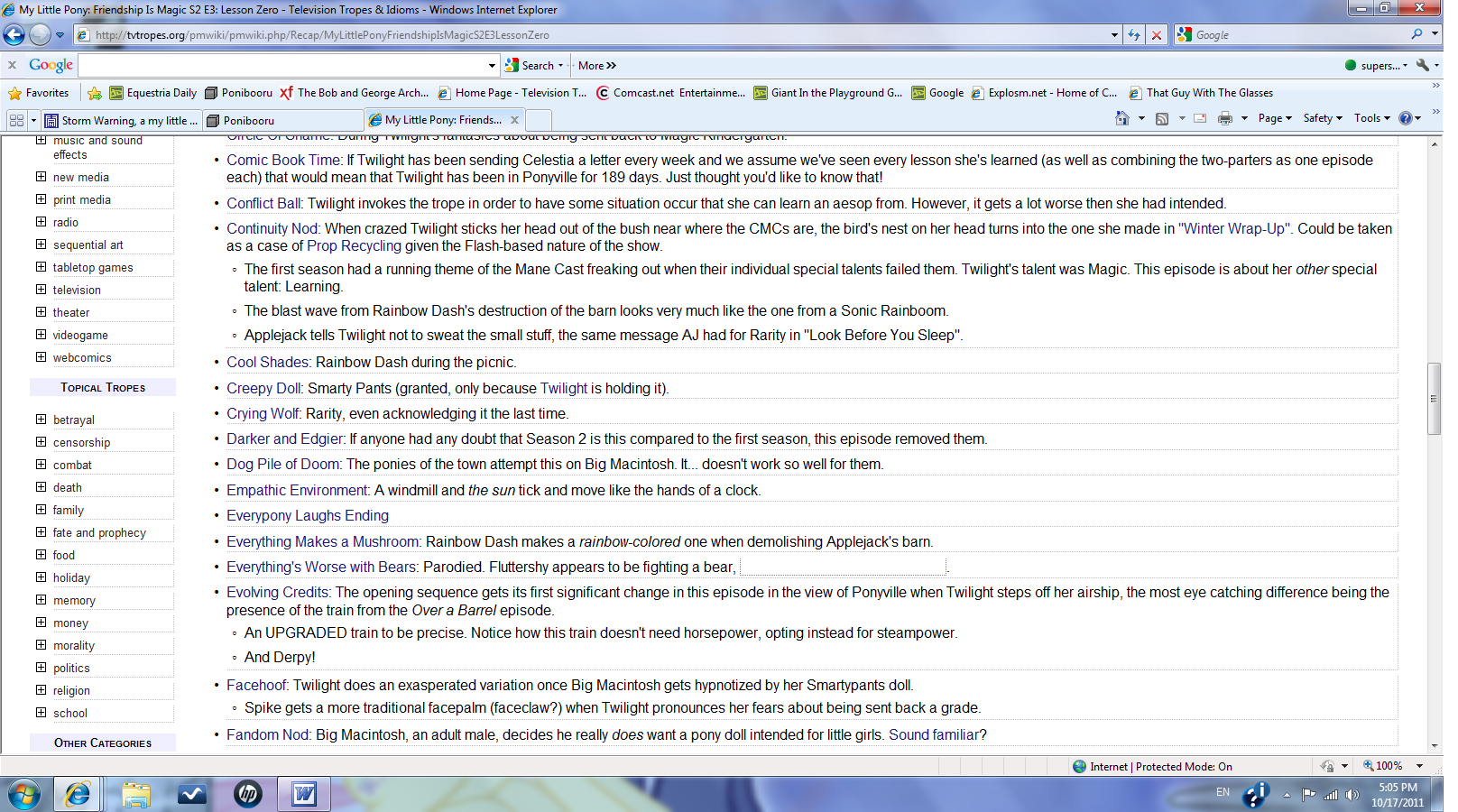Open the Continuity Nod trope link

[272, 228]
